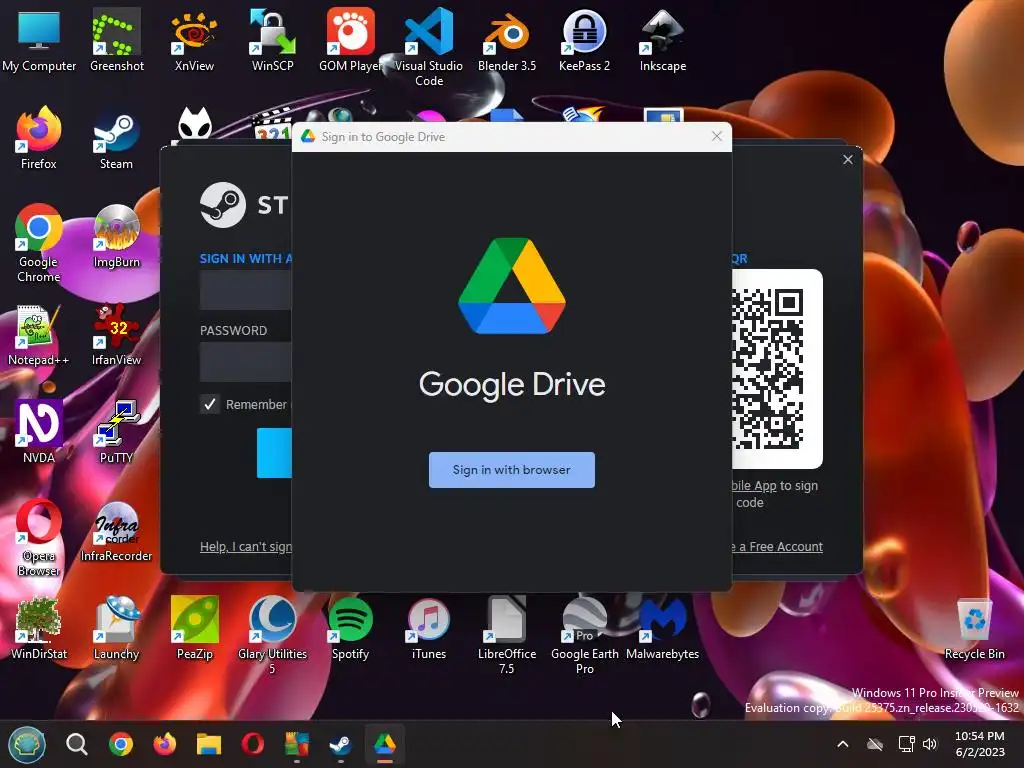The width and height of the screenshot is (1024, 768).
Task: Open Chrome from the taskbar
Action: click(121, 744)
